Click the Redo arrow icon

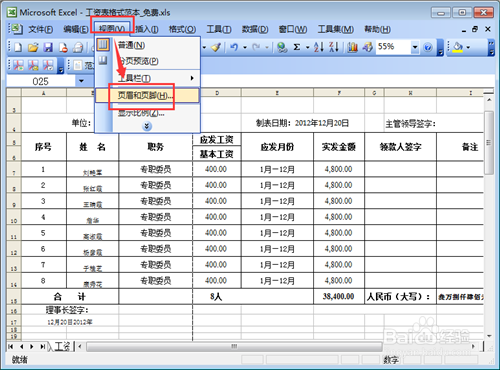click(x=256, y=47)
